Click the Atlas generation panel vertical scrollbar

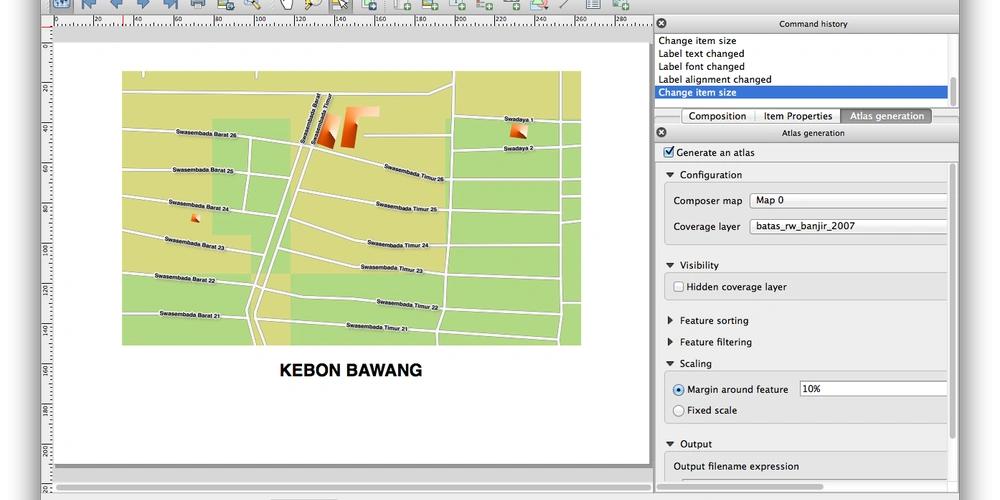pos(953,300)
